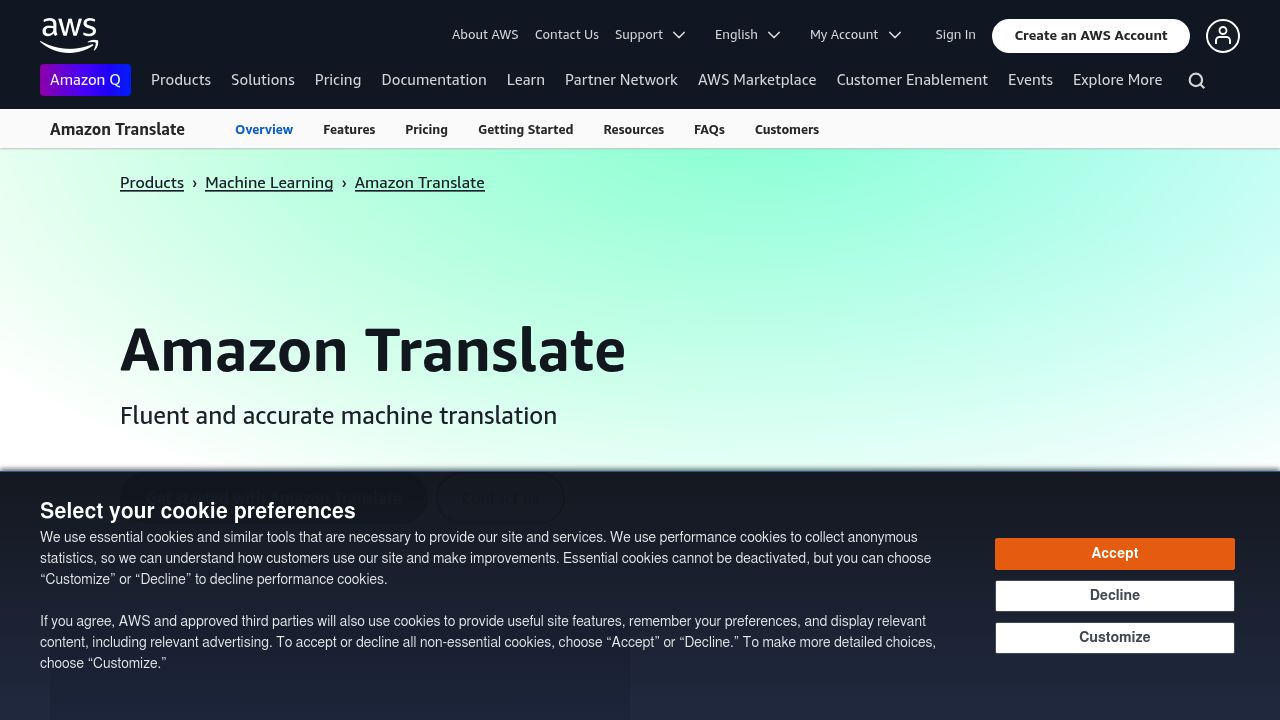
Task: Expand the Support dropdown chevron
Action: point(679,35)
